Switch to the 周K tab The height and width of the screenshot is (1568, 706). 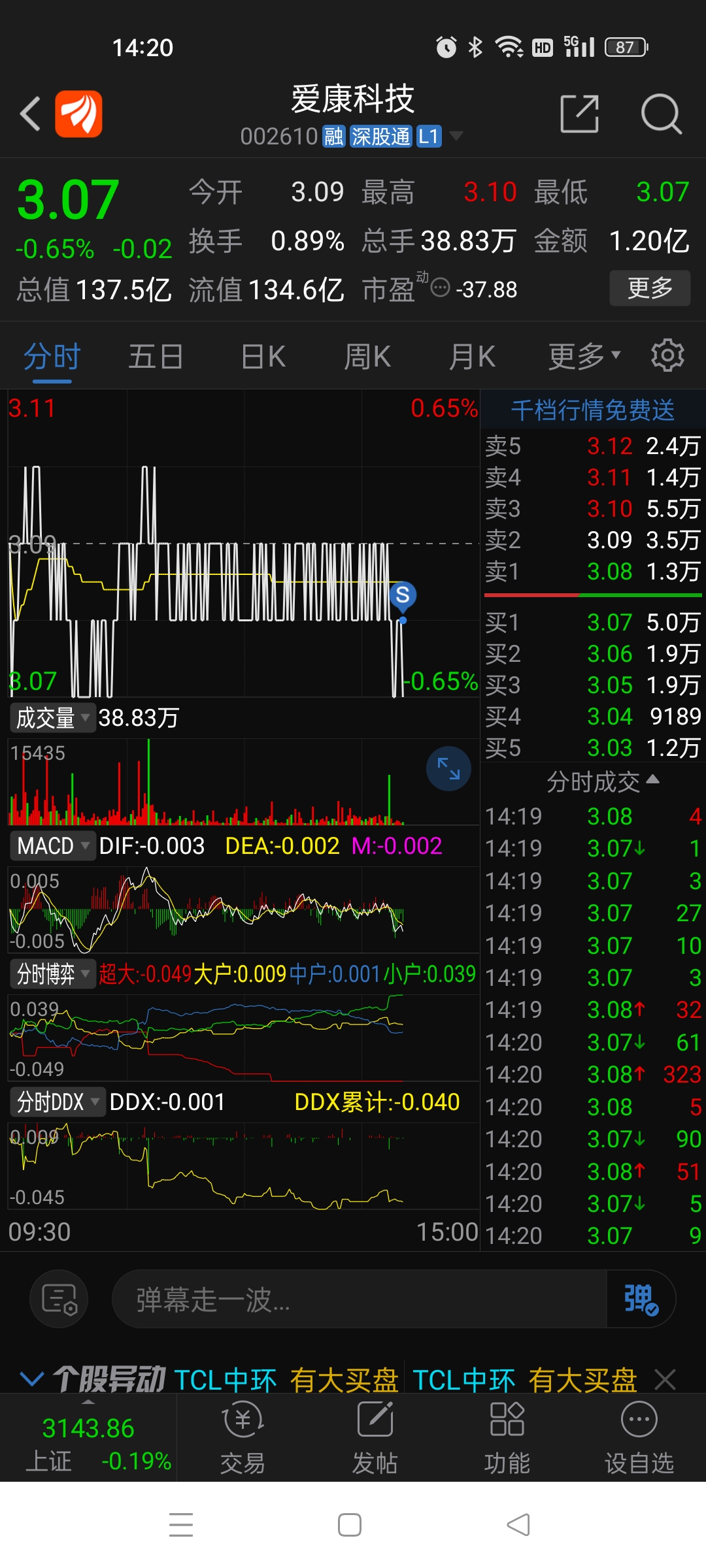point(367,357)
